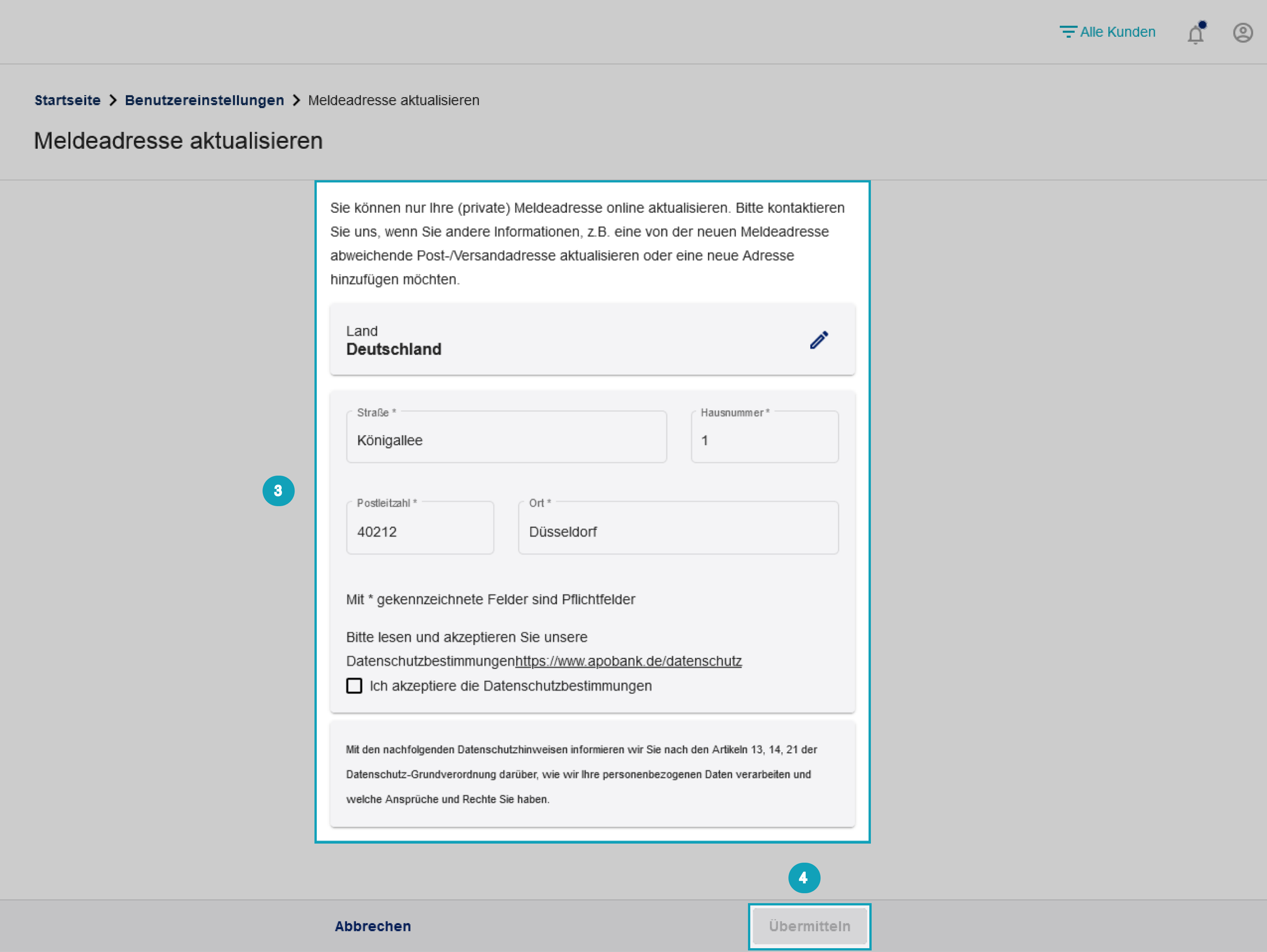Click the Übermitteln button
This screenshot has height=952, width=1267.
coord(809,926)
